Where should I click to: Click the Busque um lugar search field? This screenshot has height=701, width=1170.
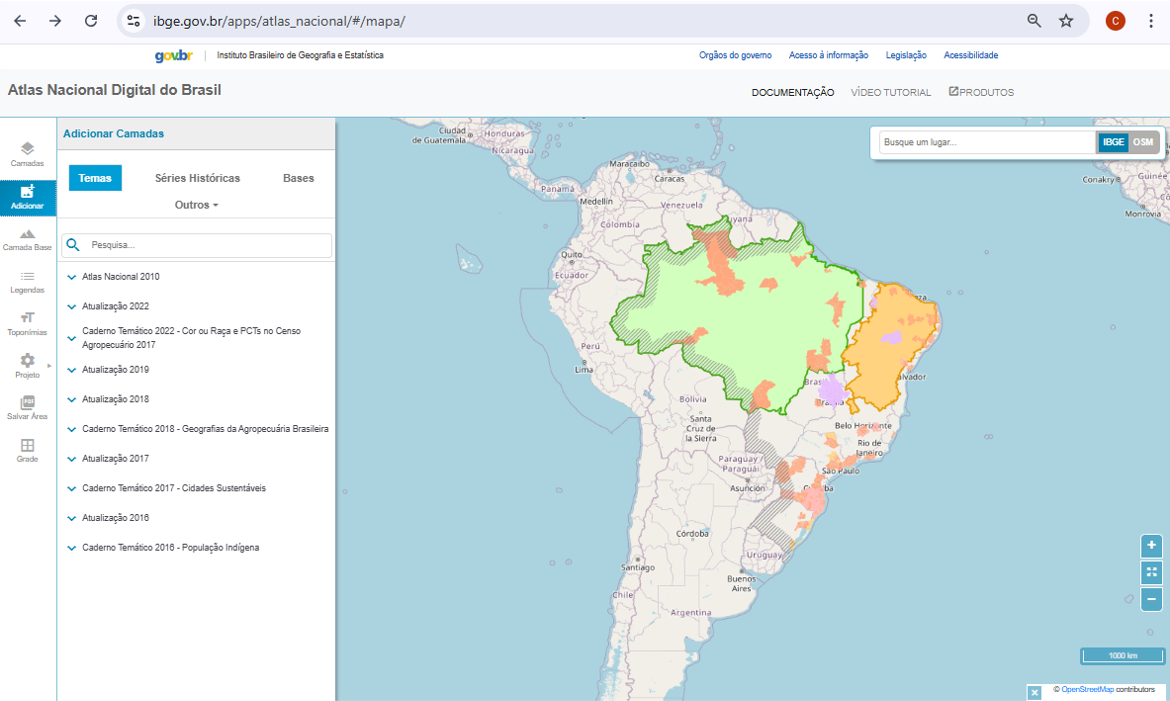pyautogui.click(x=986, y=143)
